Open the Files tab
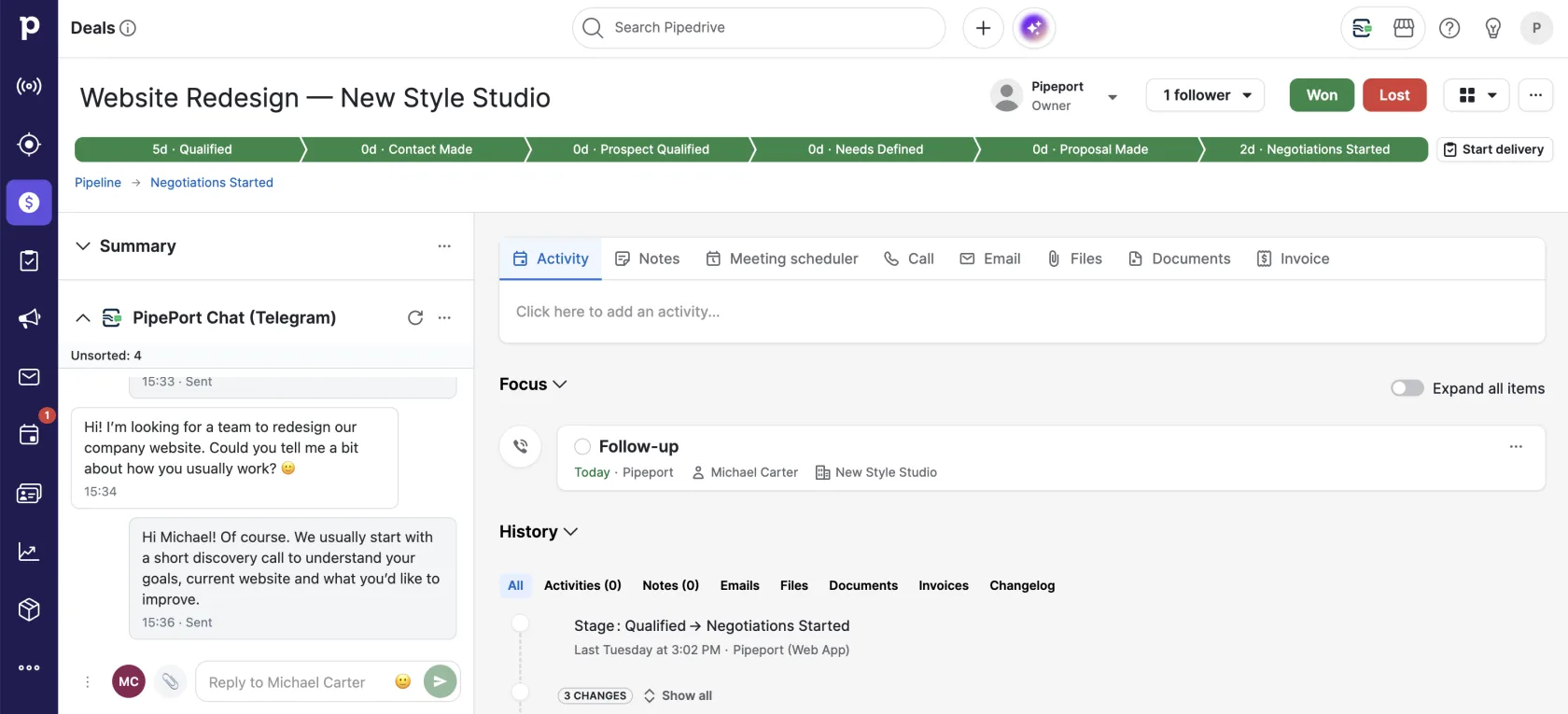Viewport: 1568px width, 714px height. pos(1074,259)
